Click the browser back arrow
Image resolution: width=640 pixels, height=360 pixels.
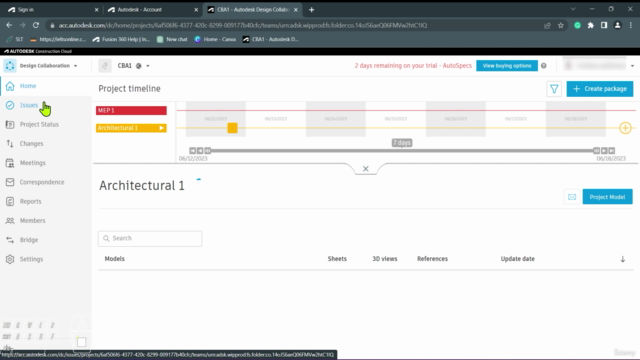click(x=9, y=25)
